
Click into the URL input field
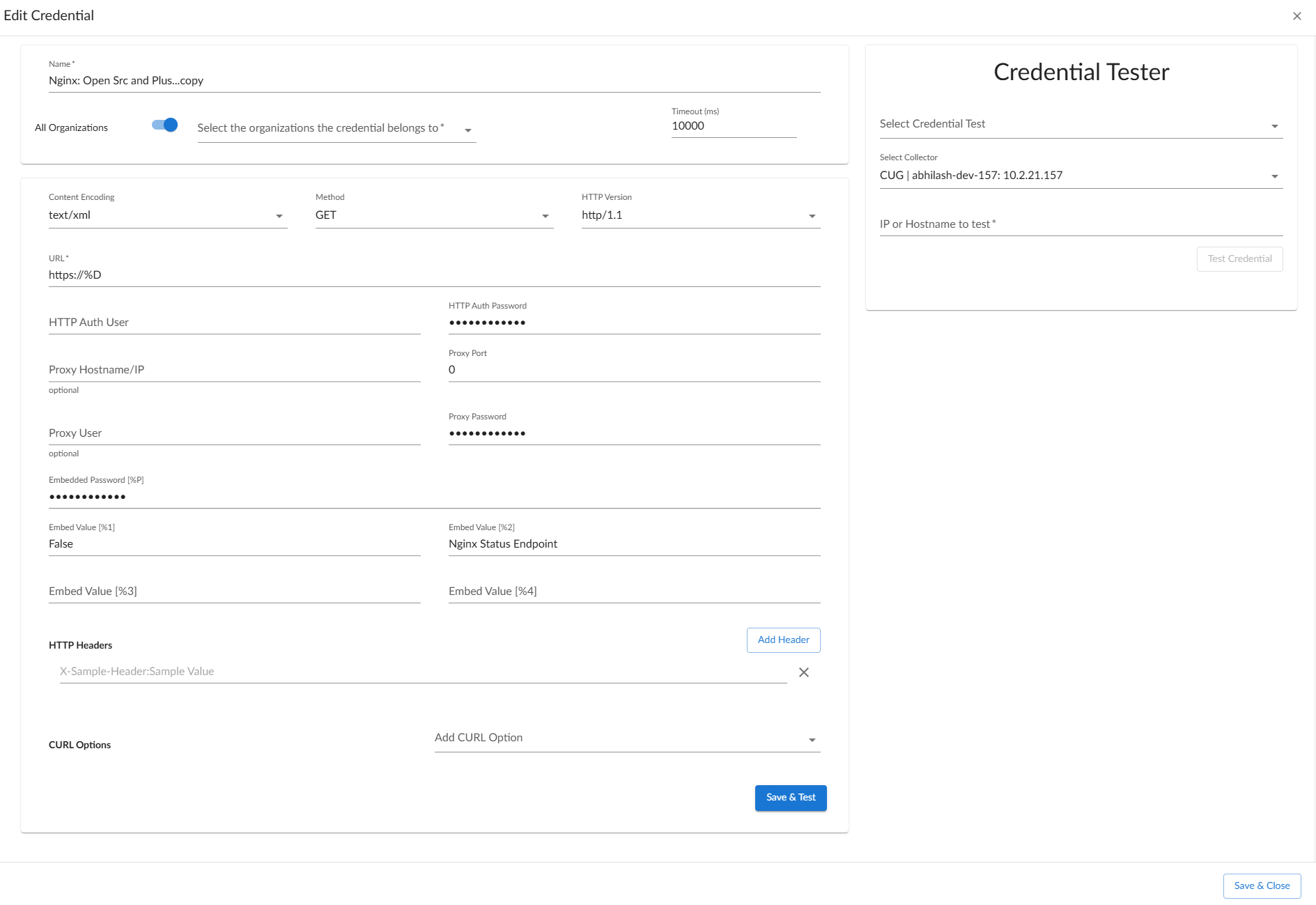coord(433,275)
